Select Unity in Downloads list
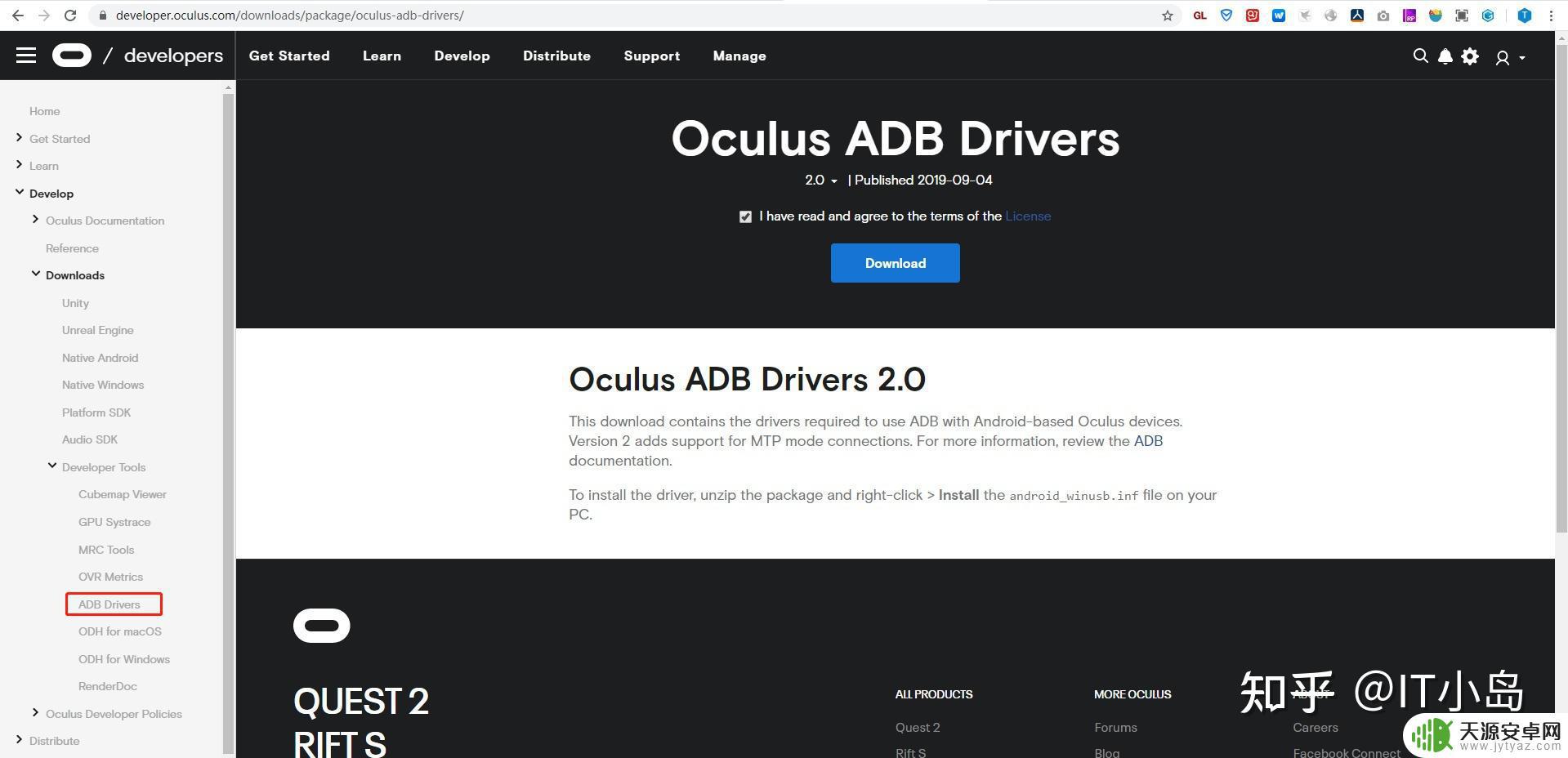The height and width of the screenshot is (758, 1568). 75,303
